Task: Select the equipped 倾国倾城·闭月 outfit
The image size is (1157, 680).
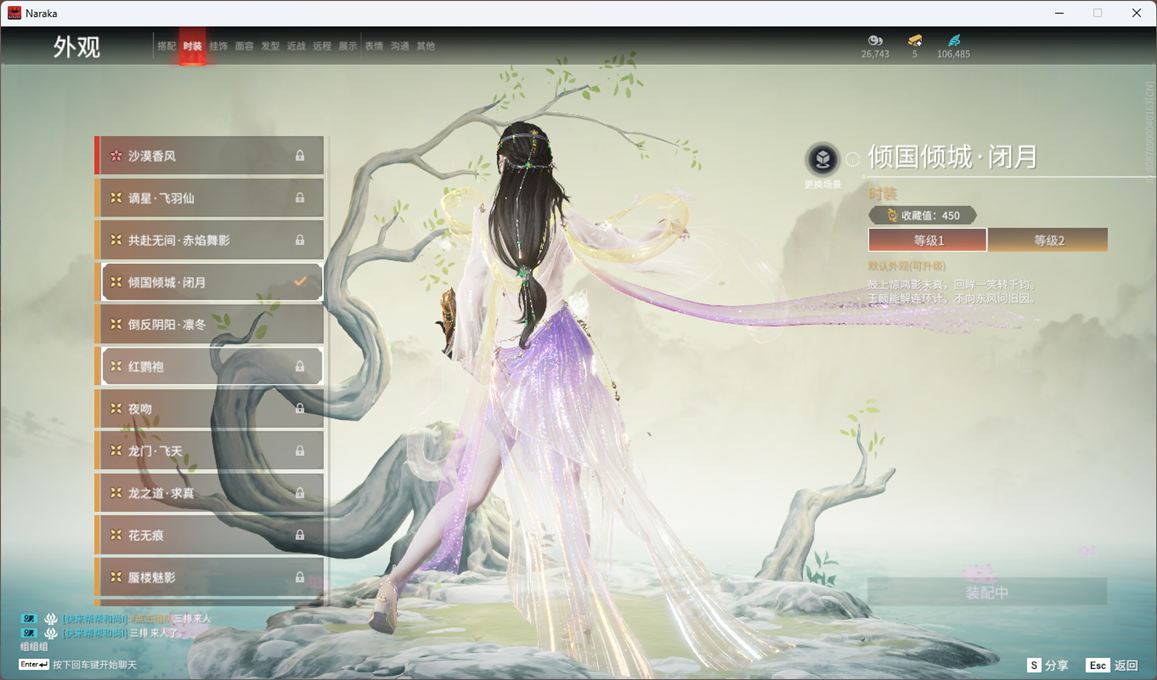Action: point(211,282)
